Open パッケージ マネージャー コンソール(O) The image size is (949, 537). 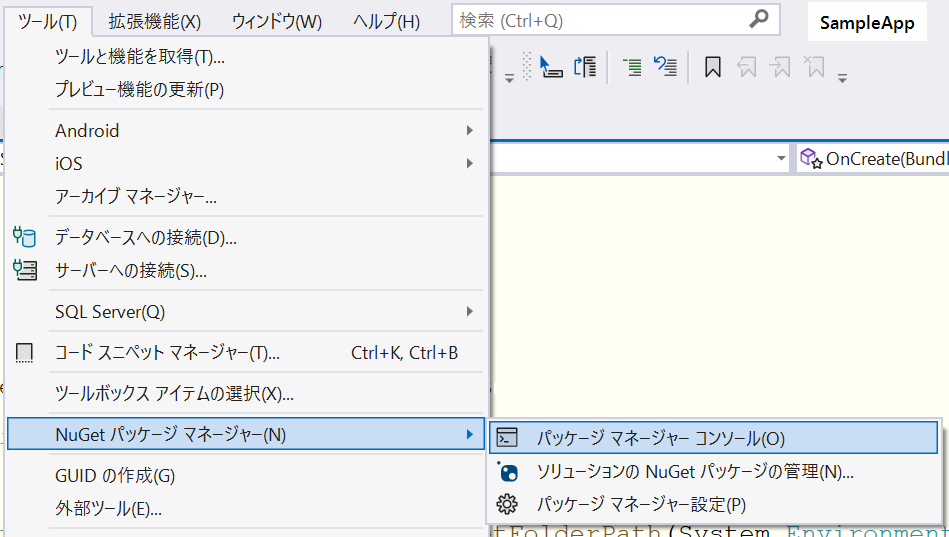click(713, 438)
